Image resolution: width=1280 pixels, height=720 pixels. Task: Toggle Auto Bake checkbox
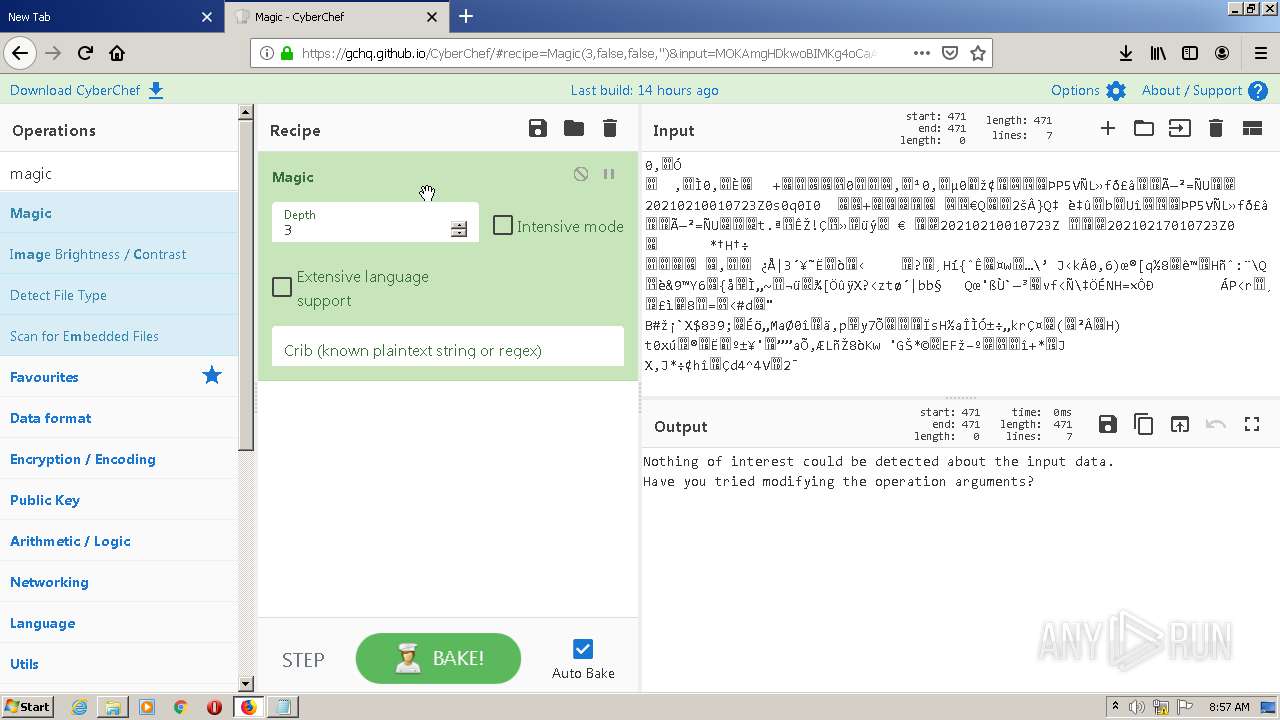(583, 649)
